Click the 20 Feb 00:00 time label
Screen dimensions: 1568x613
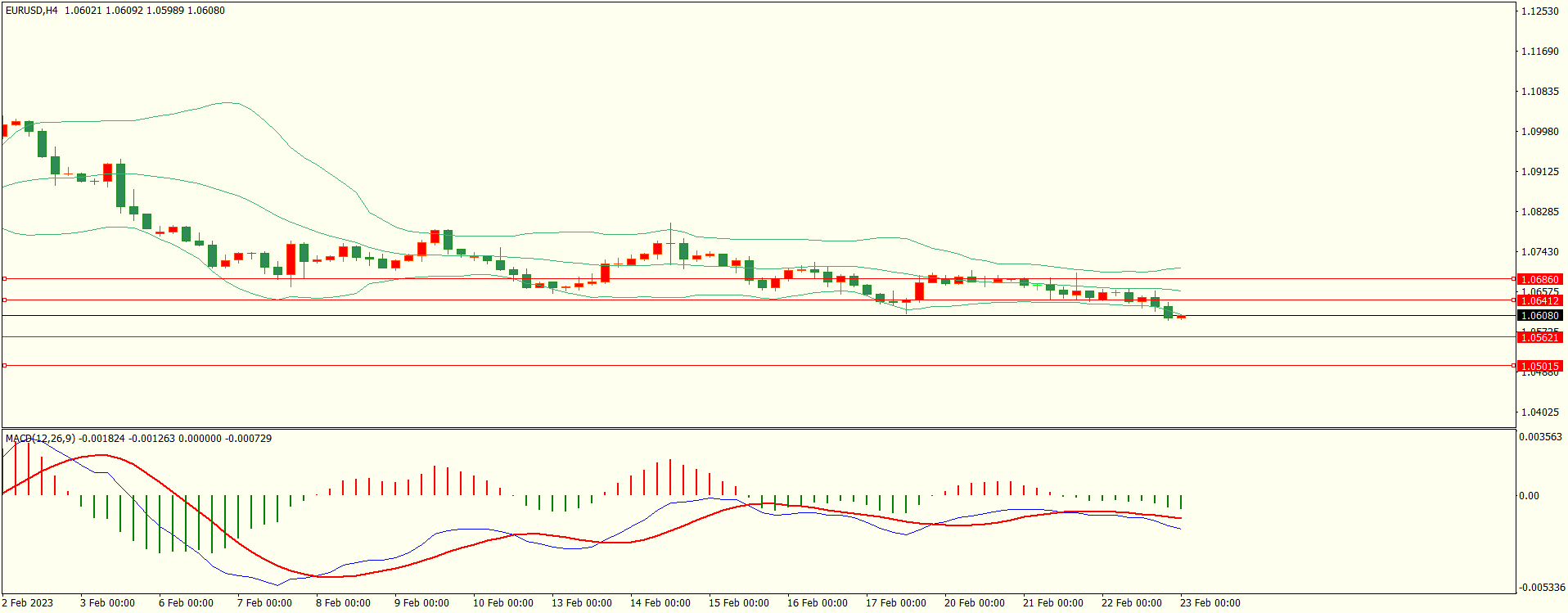click(x=975, y=603)
